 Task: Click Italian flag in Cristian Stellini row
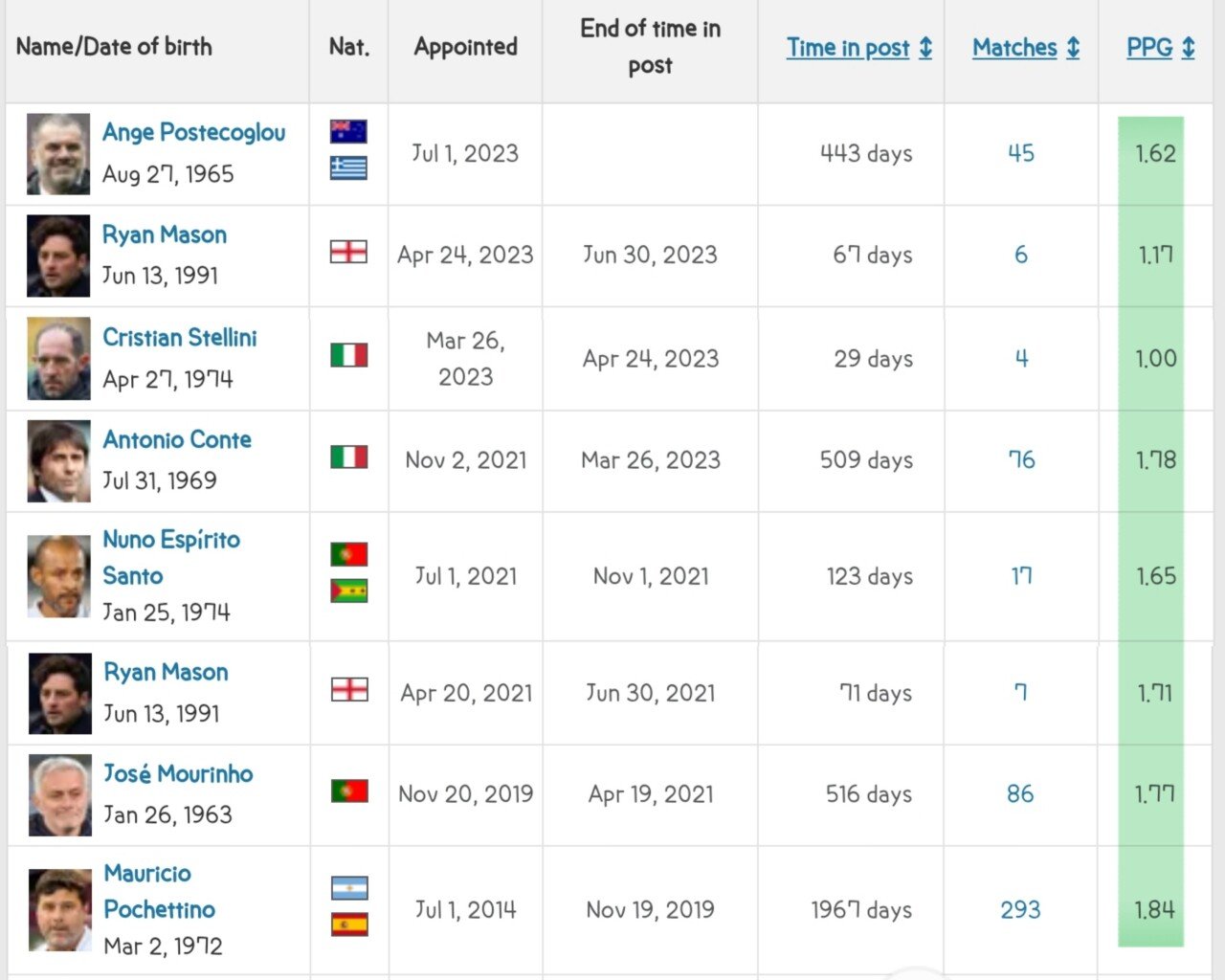tap(349, 356)
